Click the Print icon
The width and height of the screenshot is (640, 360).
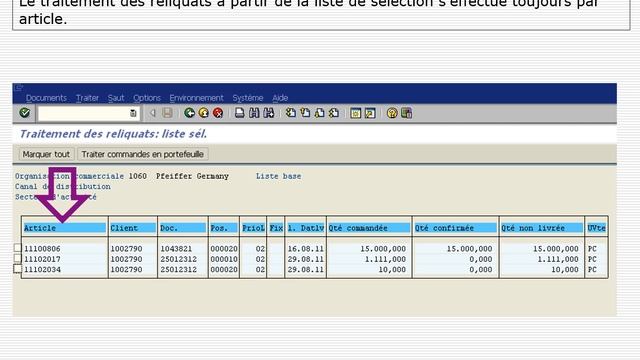(x=240, y=113)
